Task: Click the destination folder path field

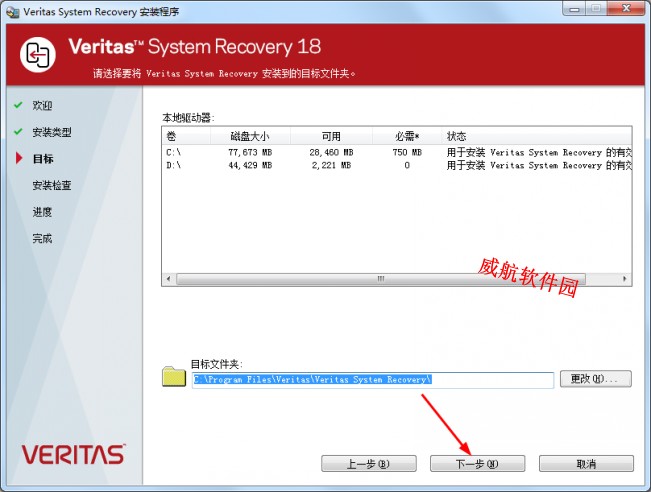Action: point(373,380)
